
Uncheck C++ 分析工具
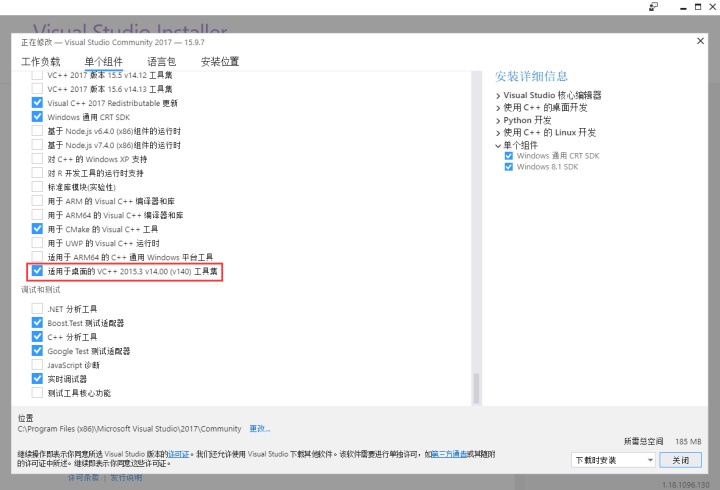click(x=37, y=337)
